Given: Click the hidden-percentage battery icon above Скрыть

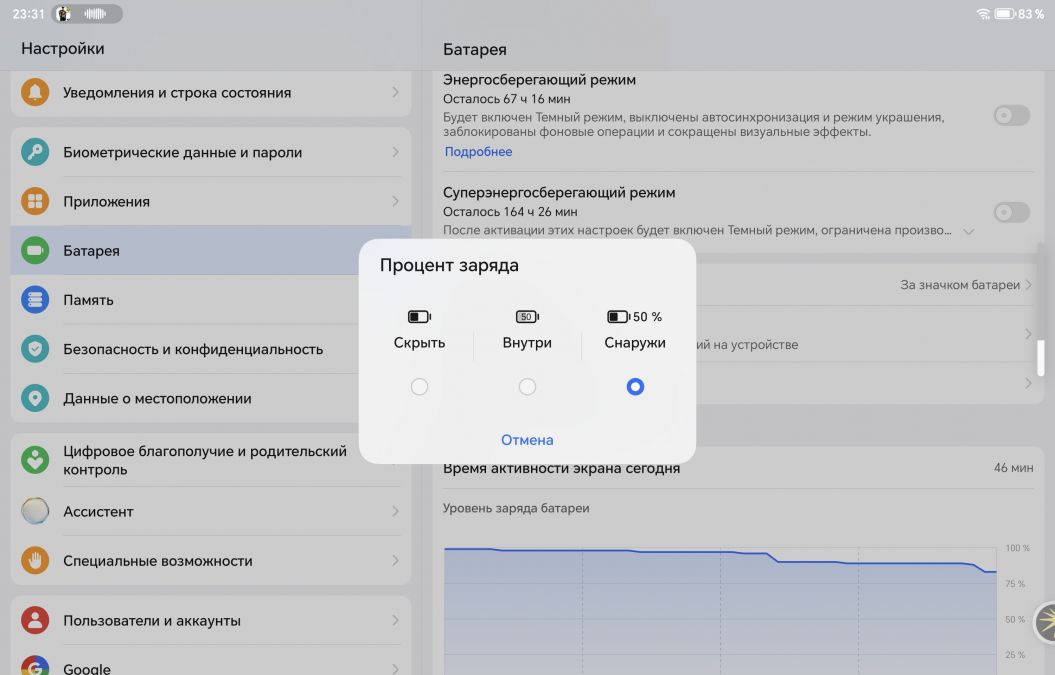Looking at the screenshot, I should 419,316.
